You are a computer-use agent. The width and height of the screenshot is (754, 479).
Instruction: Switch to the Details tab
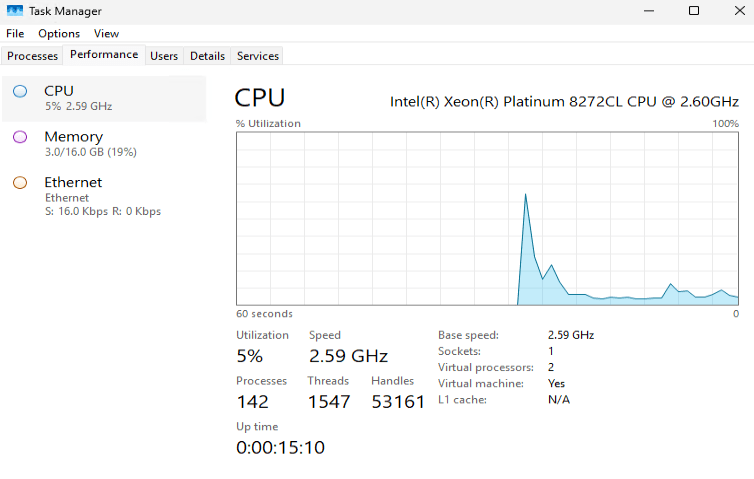pyautogui.click(x=207, y=56)
